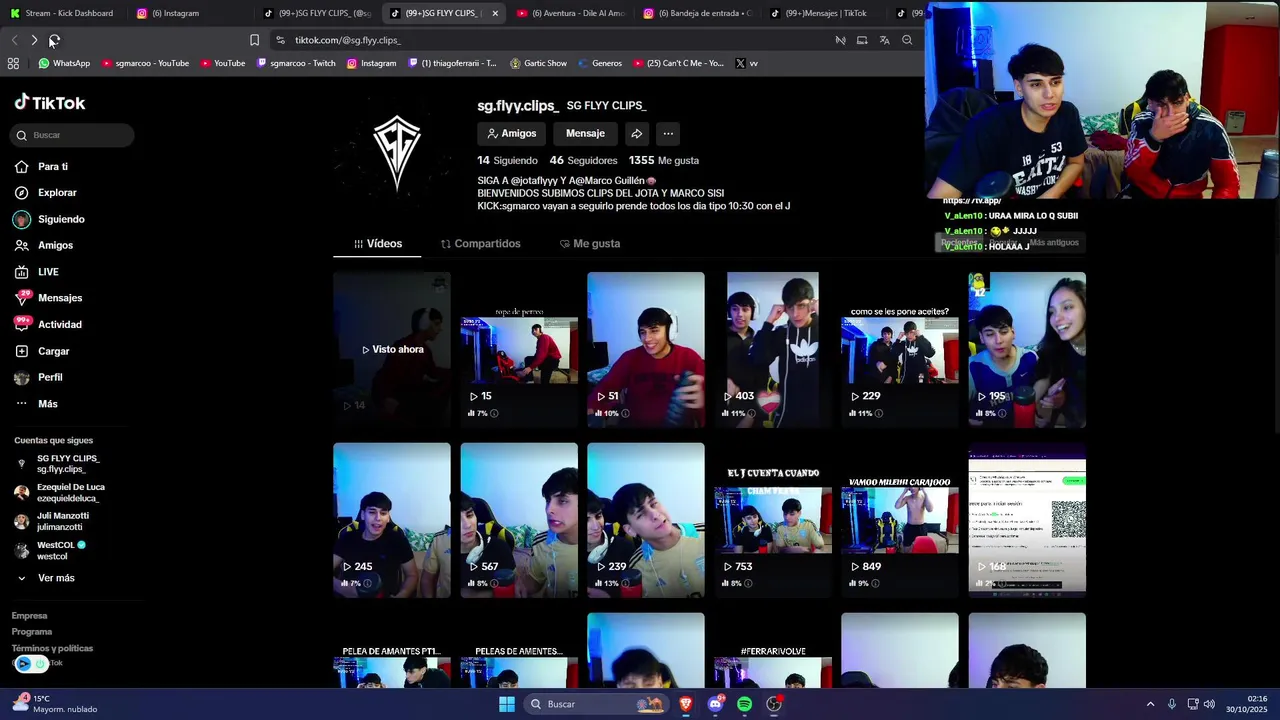Open the three-dots profile options
This screenshot has width=1280, height=720.
pyautogui.click(x=668, y=133)
